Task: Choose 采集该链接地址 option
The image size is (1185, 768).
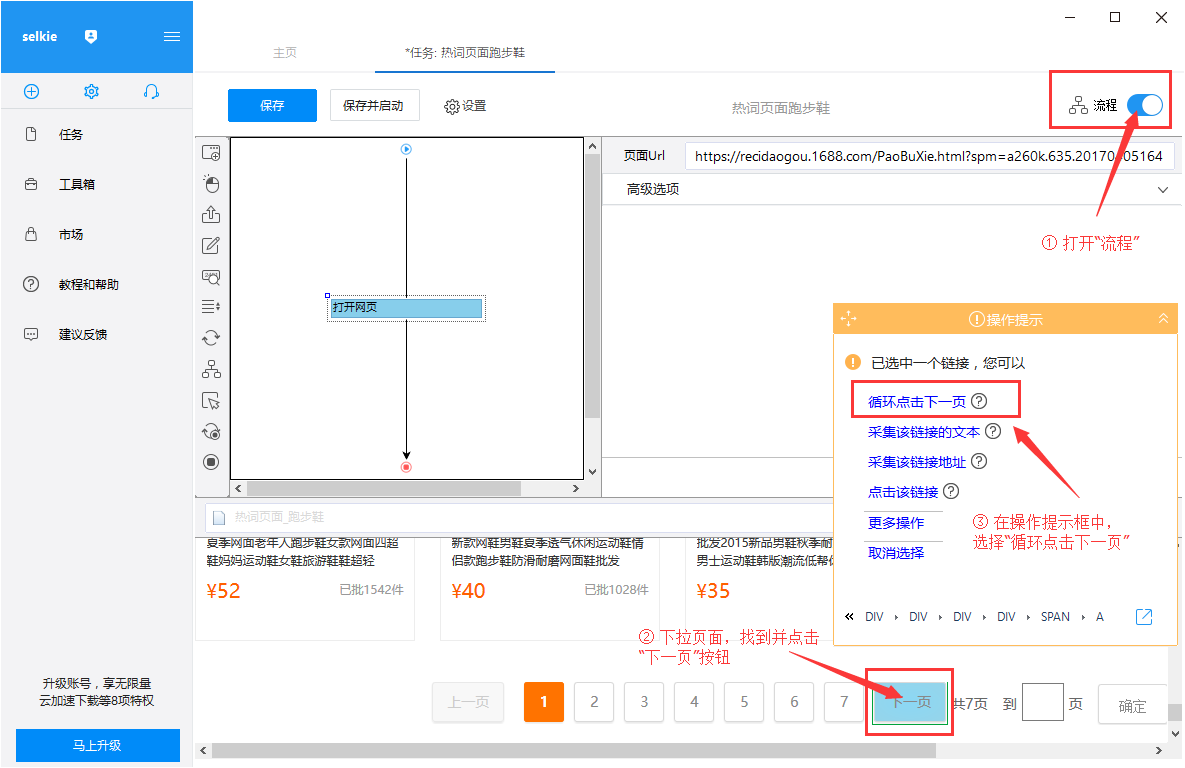Action: [917, 462]
